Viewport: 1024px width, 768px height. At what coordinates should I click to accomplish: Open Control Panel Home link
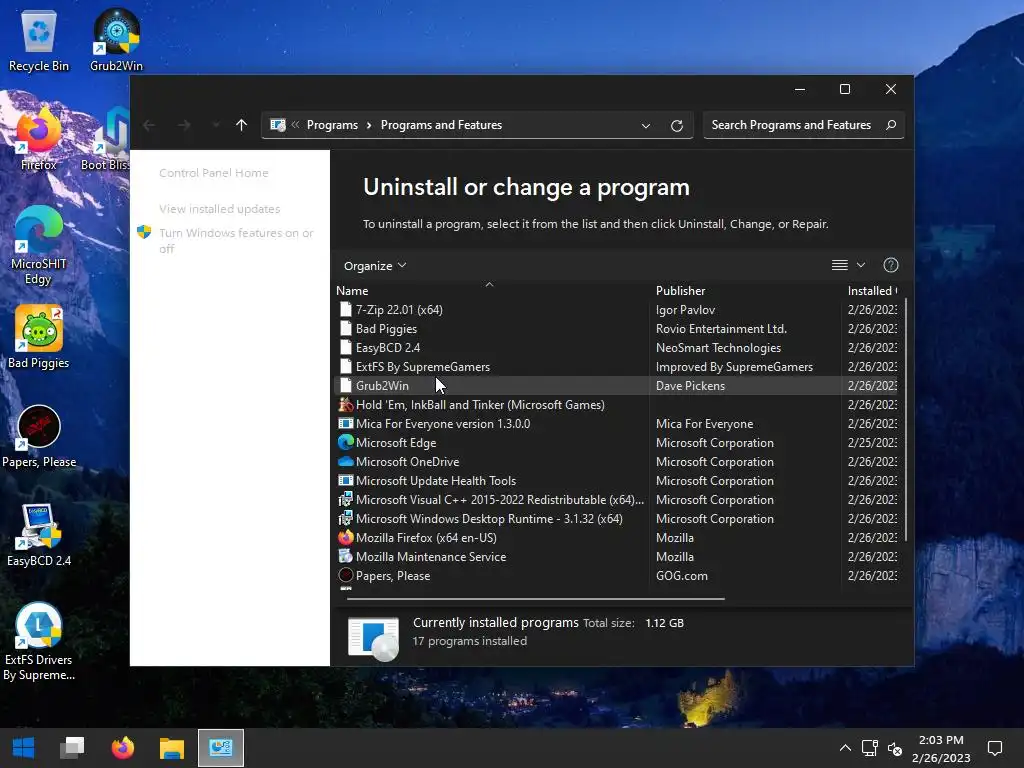[x=214, y=173]
